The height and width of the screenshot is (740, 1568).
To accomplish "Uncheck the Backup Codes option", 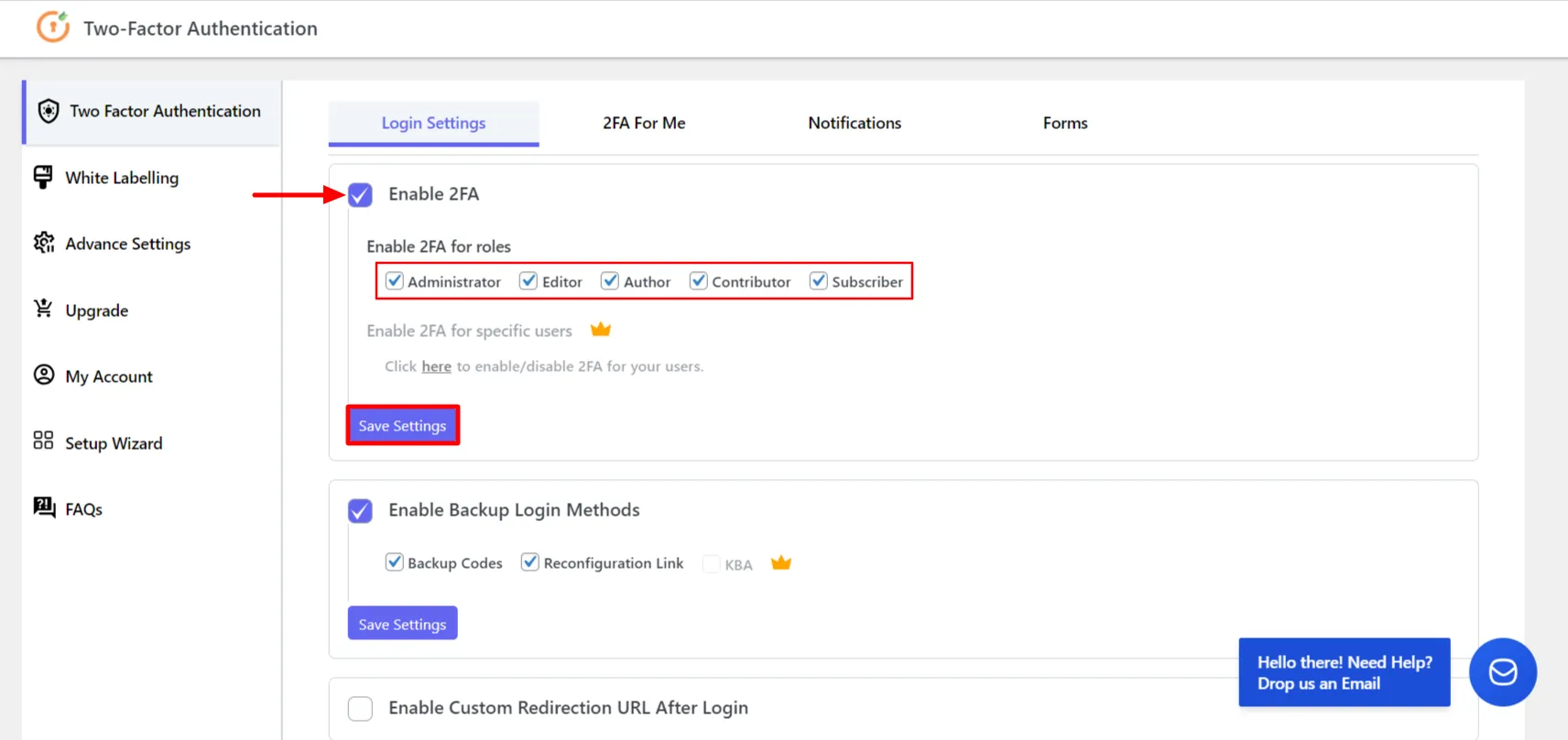I will pos(395,562).
